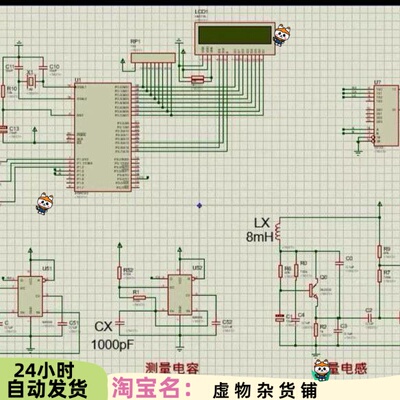
Task: Select the ground terminal under U$2
Action: pos(180,349)
